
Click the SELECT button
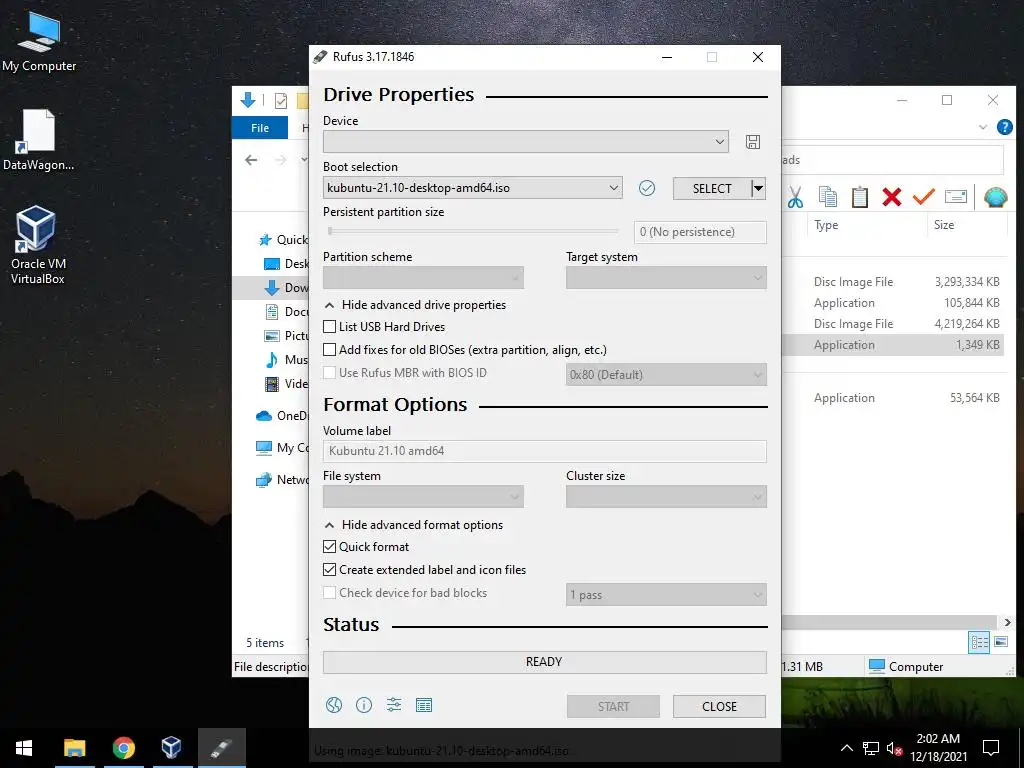712,189
